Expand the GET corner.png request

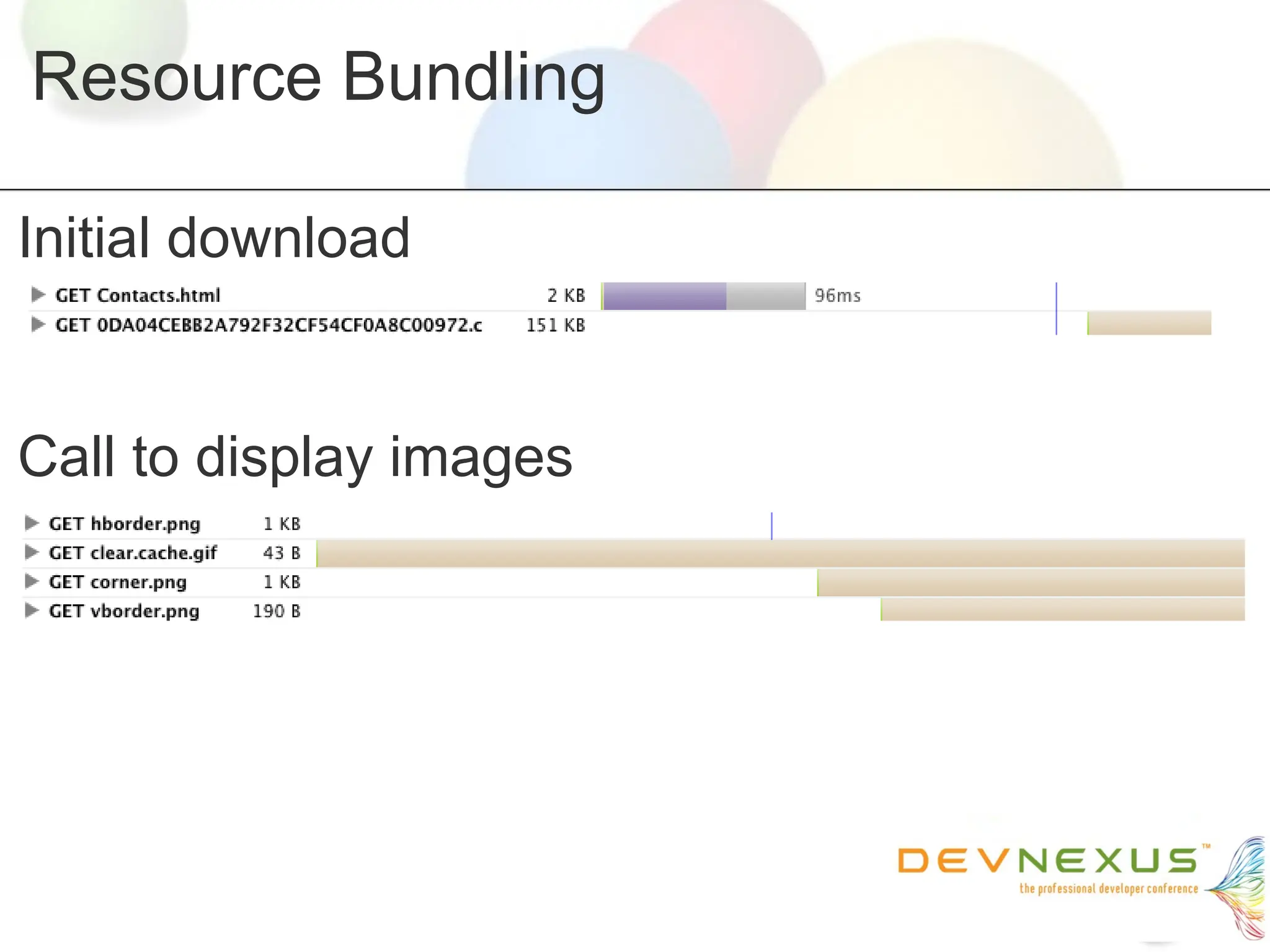32,581
